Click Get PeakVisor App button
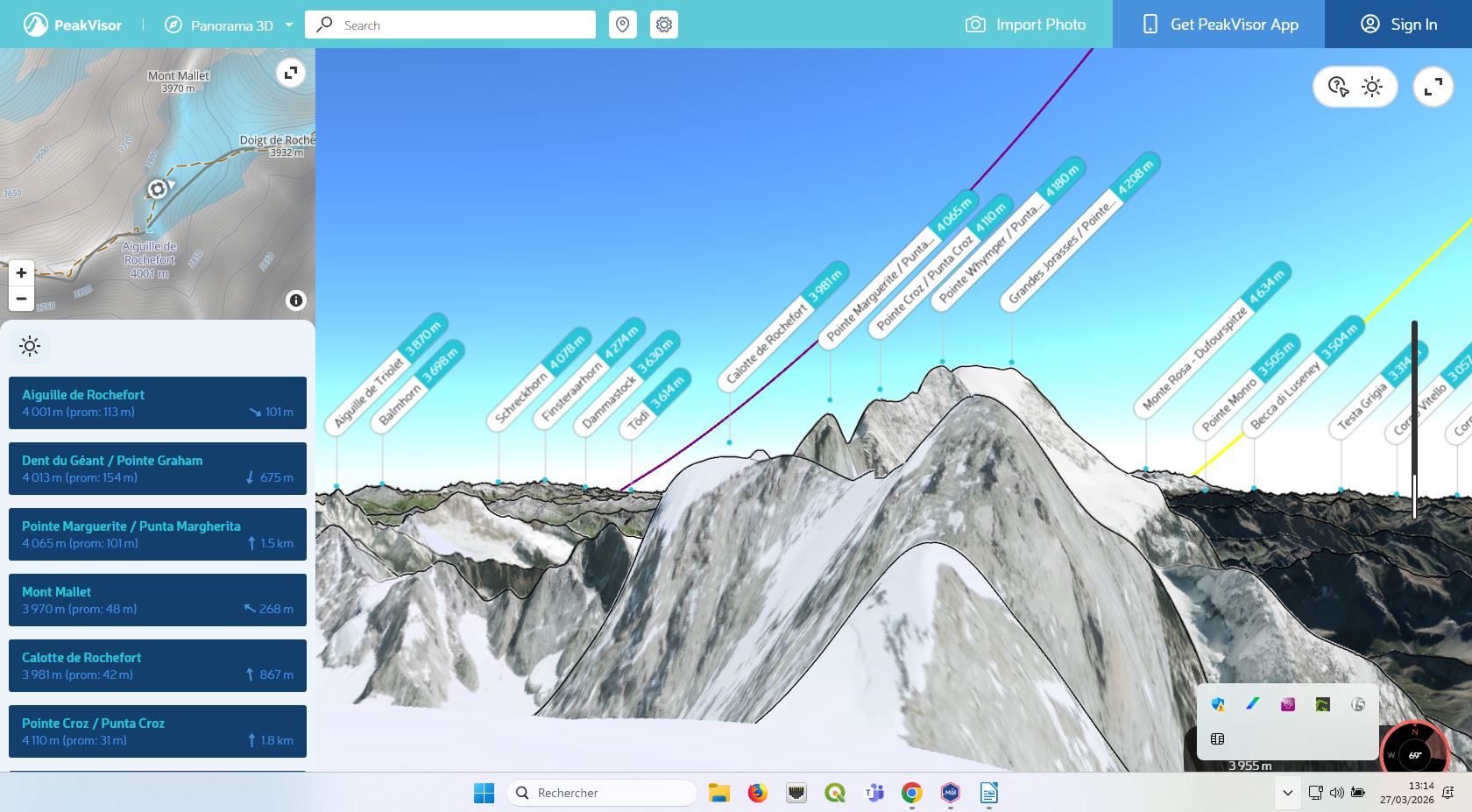Image resolution: width=1472 pixels, height=812 pixels. tap(1219, 25)
